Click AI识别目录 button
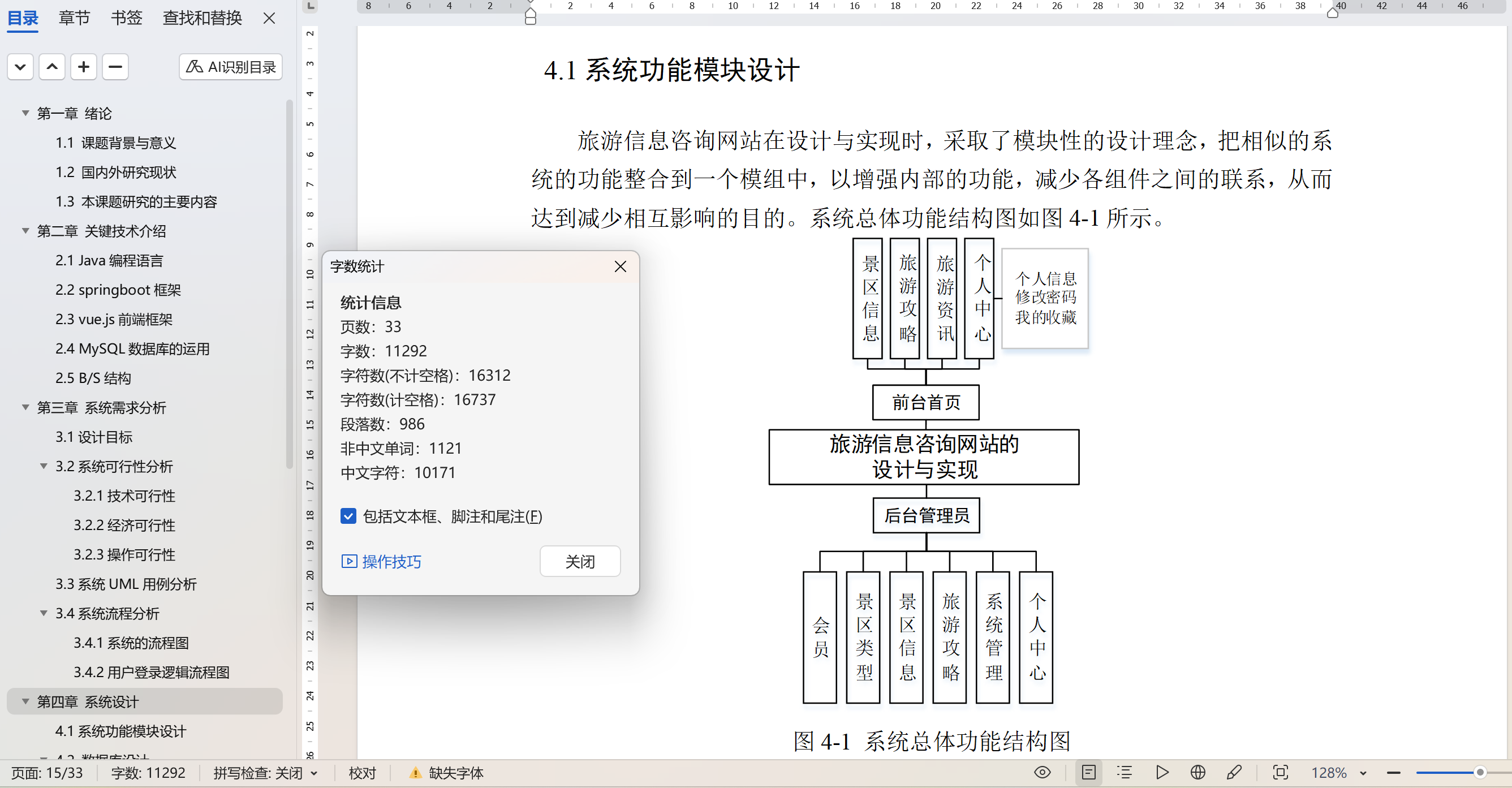Screen dimensions: 1512x788 coord(231,67)
